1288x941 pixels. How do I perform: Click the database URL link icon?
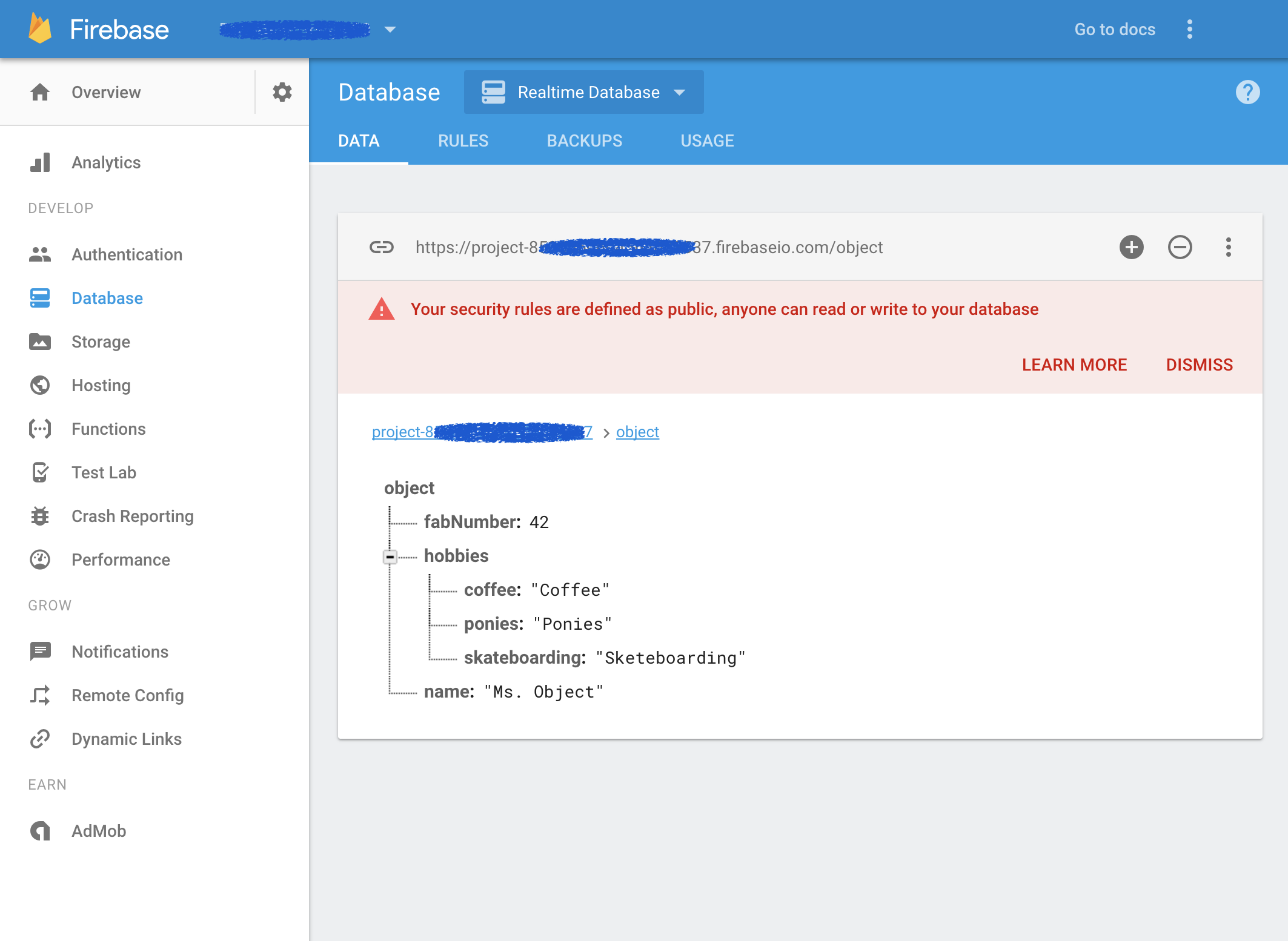382,247
